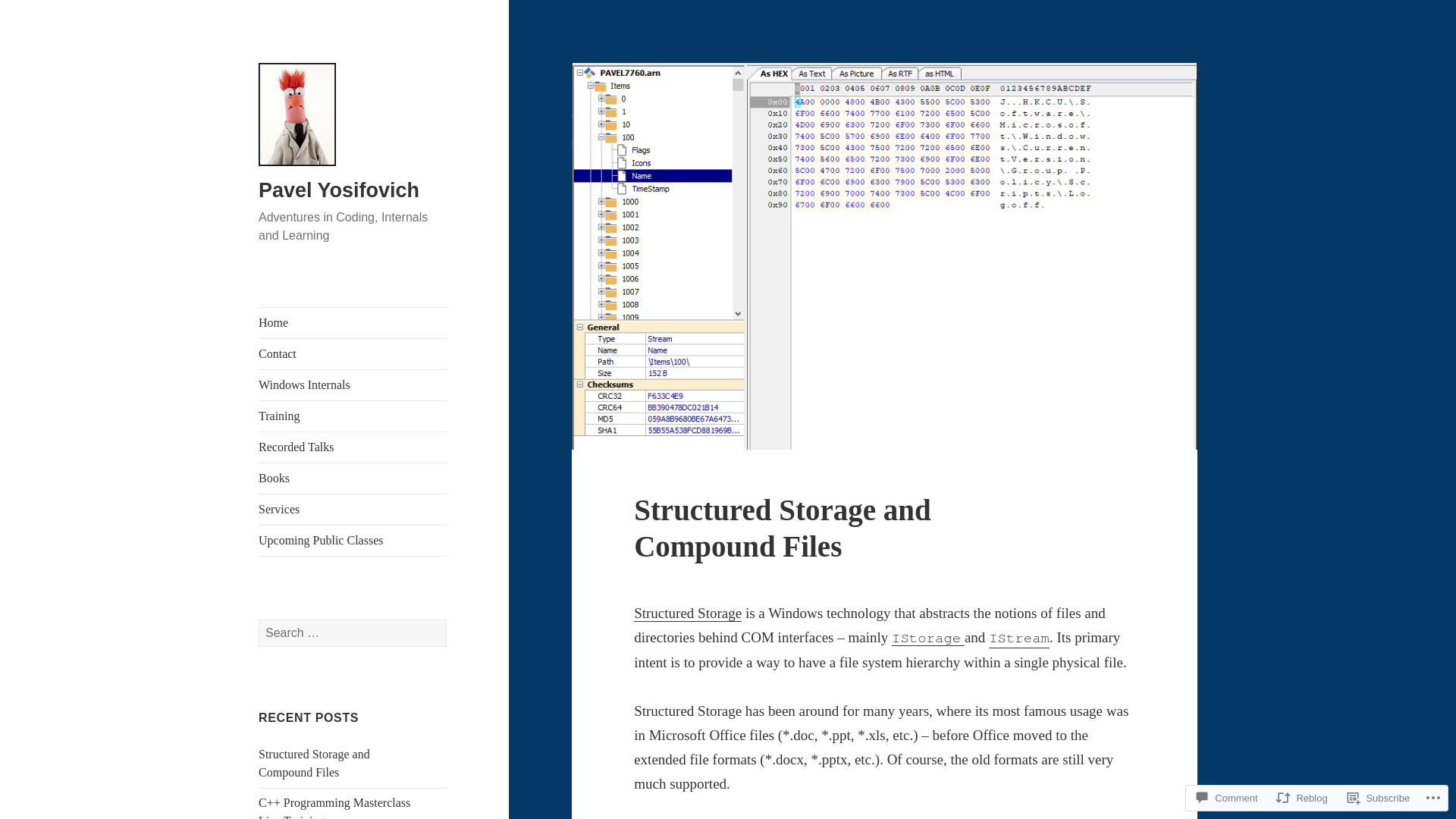Click the search input field

pyautogui.click(x=352, y=632)
